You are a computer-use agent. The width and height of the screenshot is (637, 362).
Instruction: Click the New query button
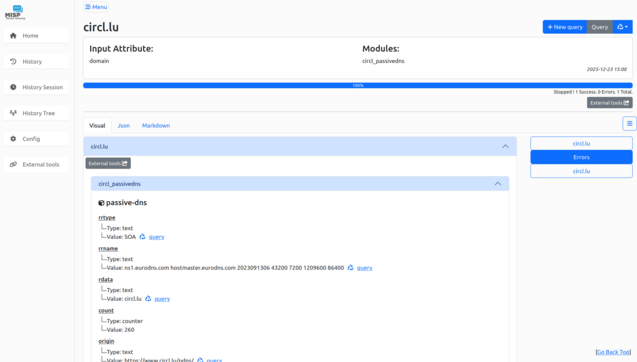(x=565, y=27)
